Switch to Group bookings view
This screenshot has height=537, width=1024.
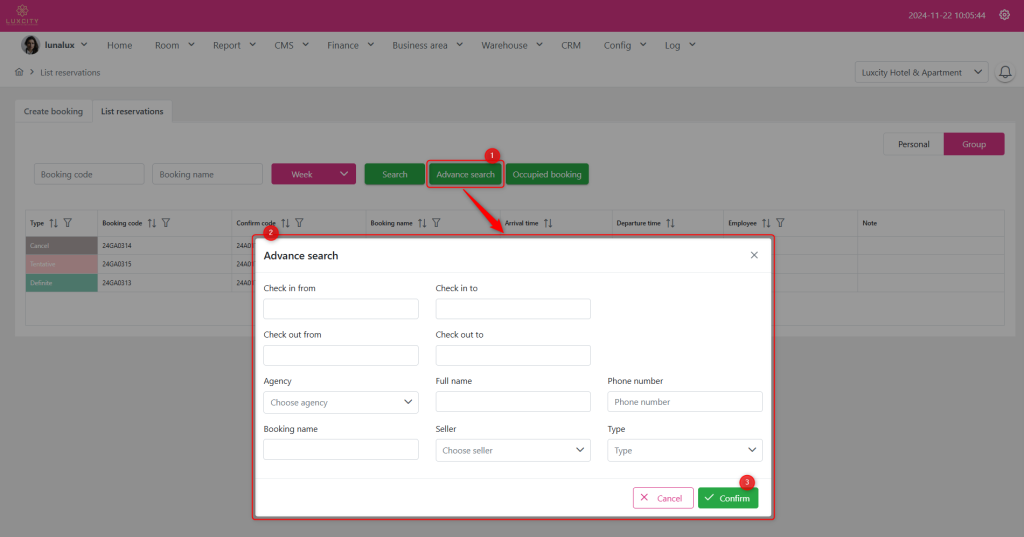[x=974, y=144]
